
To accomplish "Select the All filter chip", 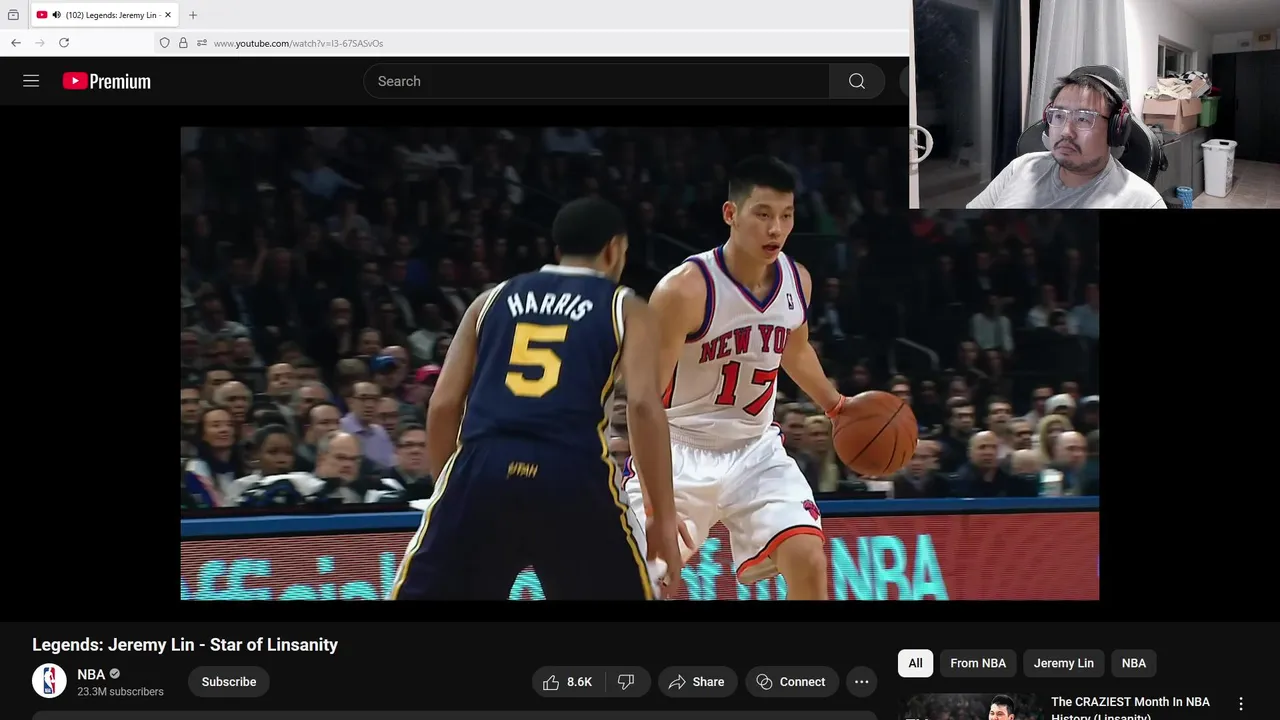I will coord(915,663).
